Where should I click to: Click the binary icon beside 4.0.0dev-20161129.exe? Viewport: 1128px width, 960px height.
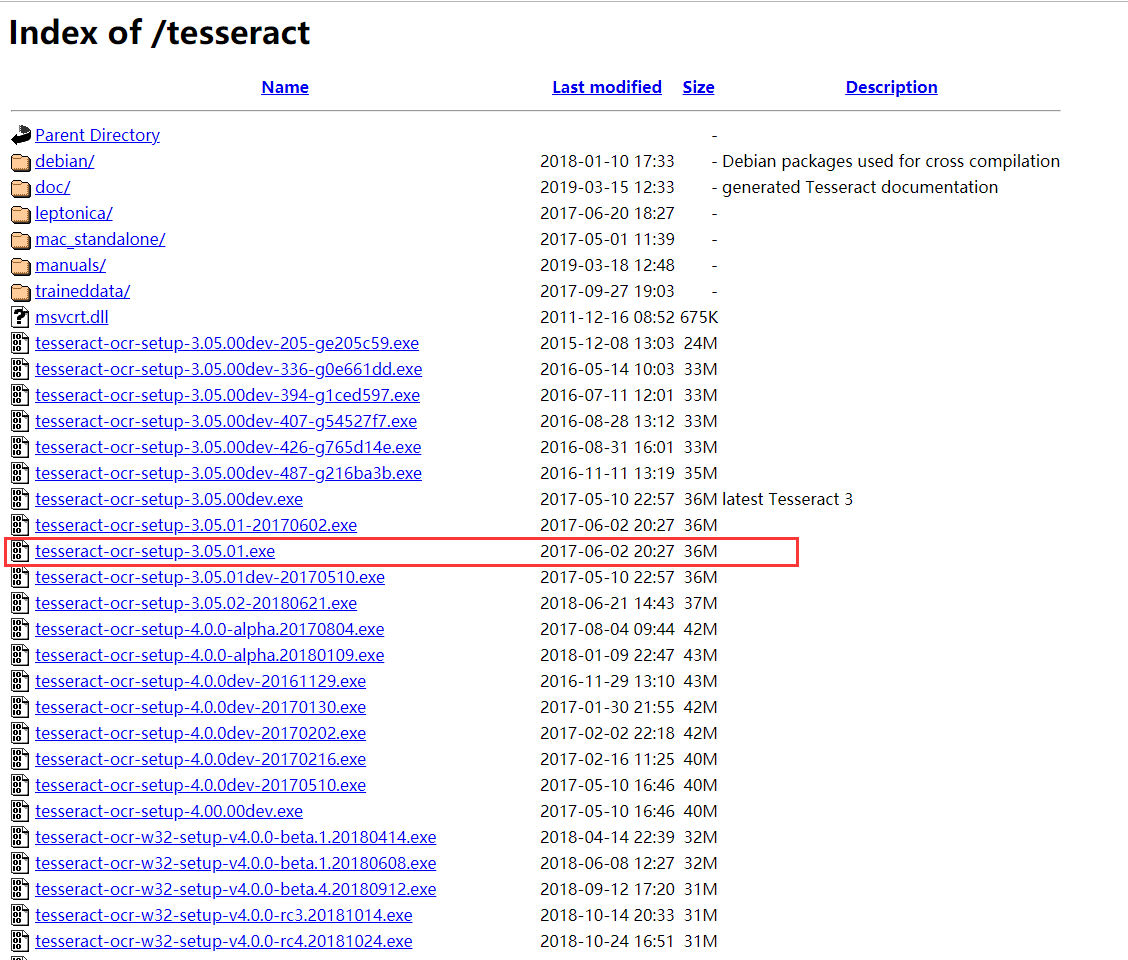click(20, 681)
